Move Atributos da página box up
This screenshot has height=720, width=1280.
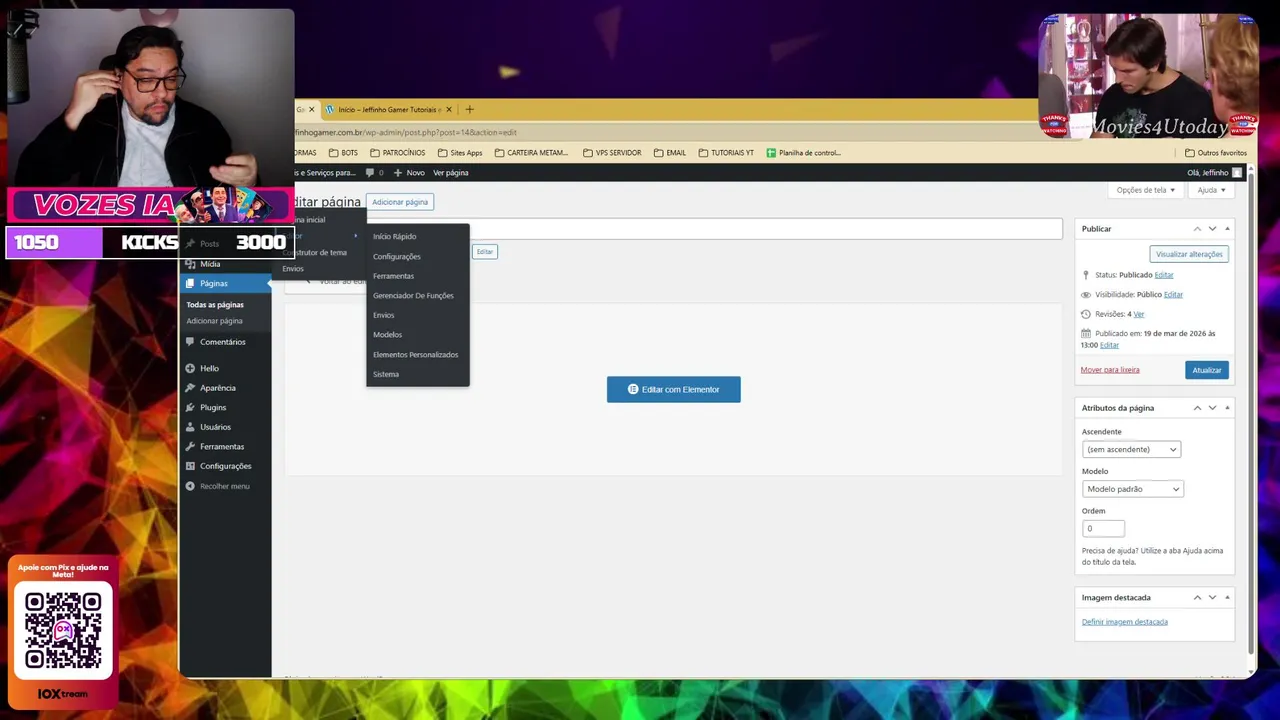click(x=1197, y=408)
